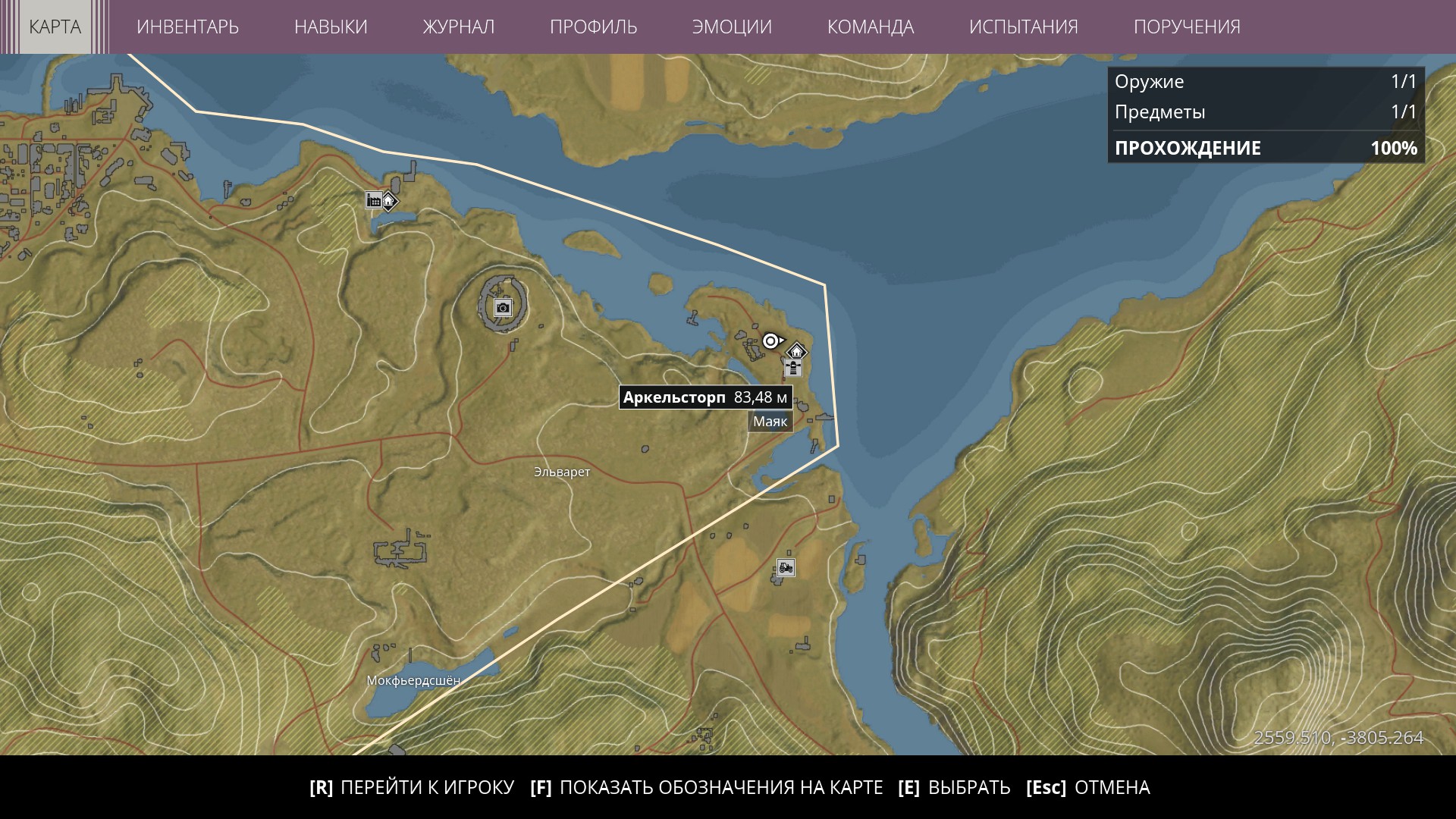Image resolution: width=1456 pixels, height=819 pixels.
Task: Open the ЭМОЦИИ tab
Action: (x=732, y=27)
